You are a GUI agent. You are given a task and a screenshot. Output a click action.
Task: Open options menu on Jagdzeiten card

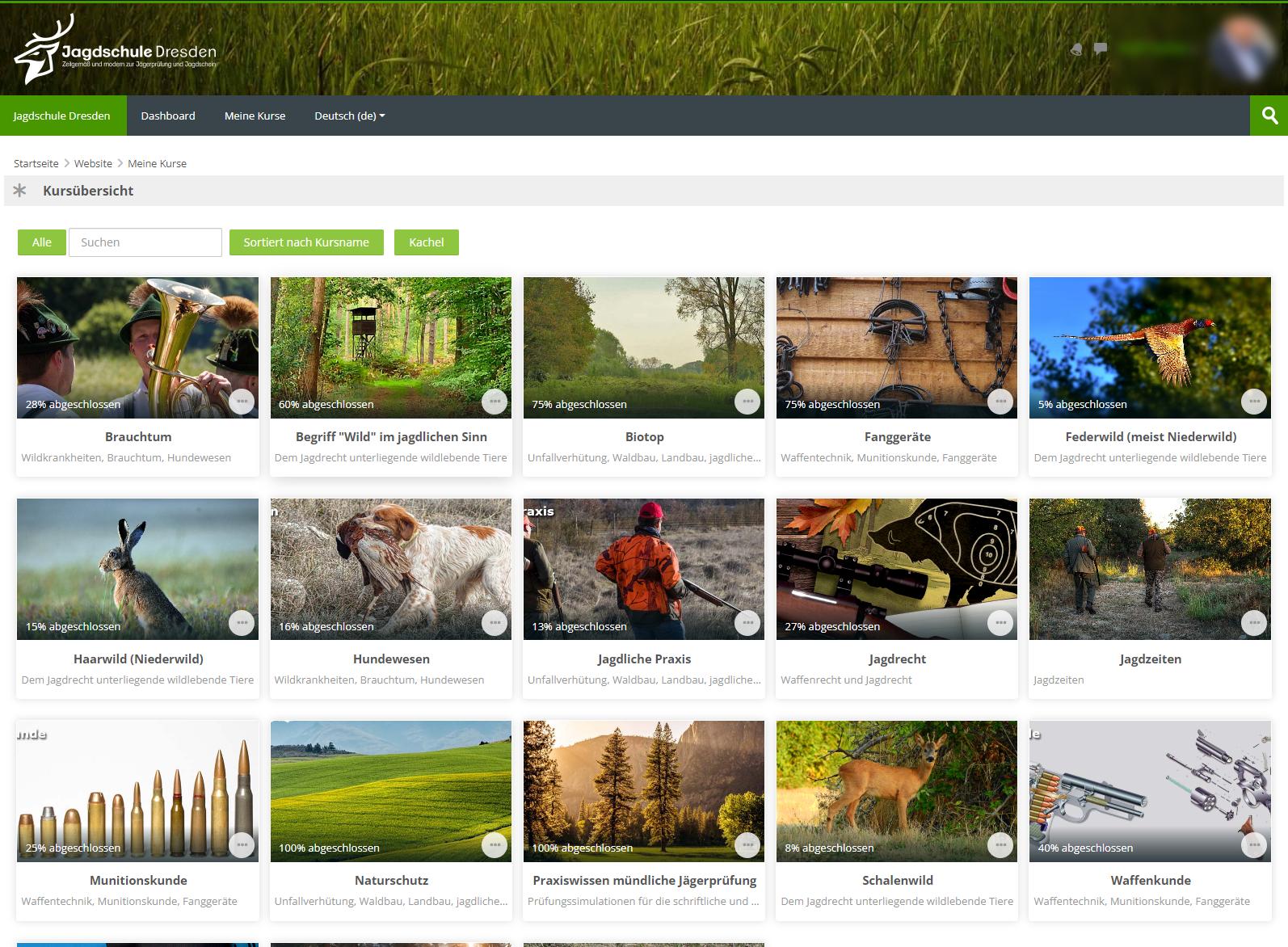tap(1254, 623)
